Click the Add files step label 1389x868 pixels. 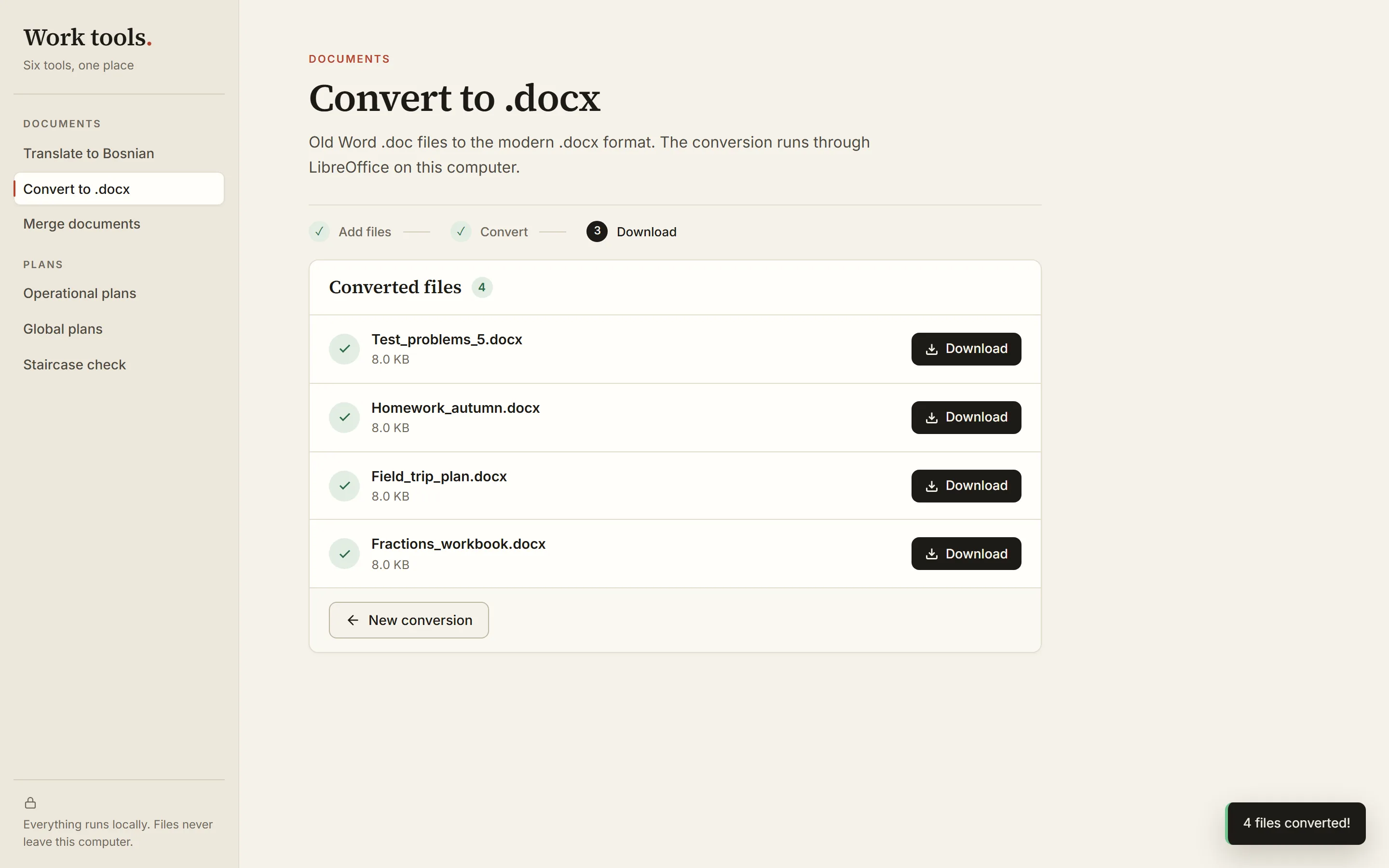point(365,232)
